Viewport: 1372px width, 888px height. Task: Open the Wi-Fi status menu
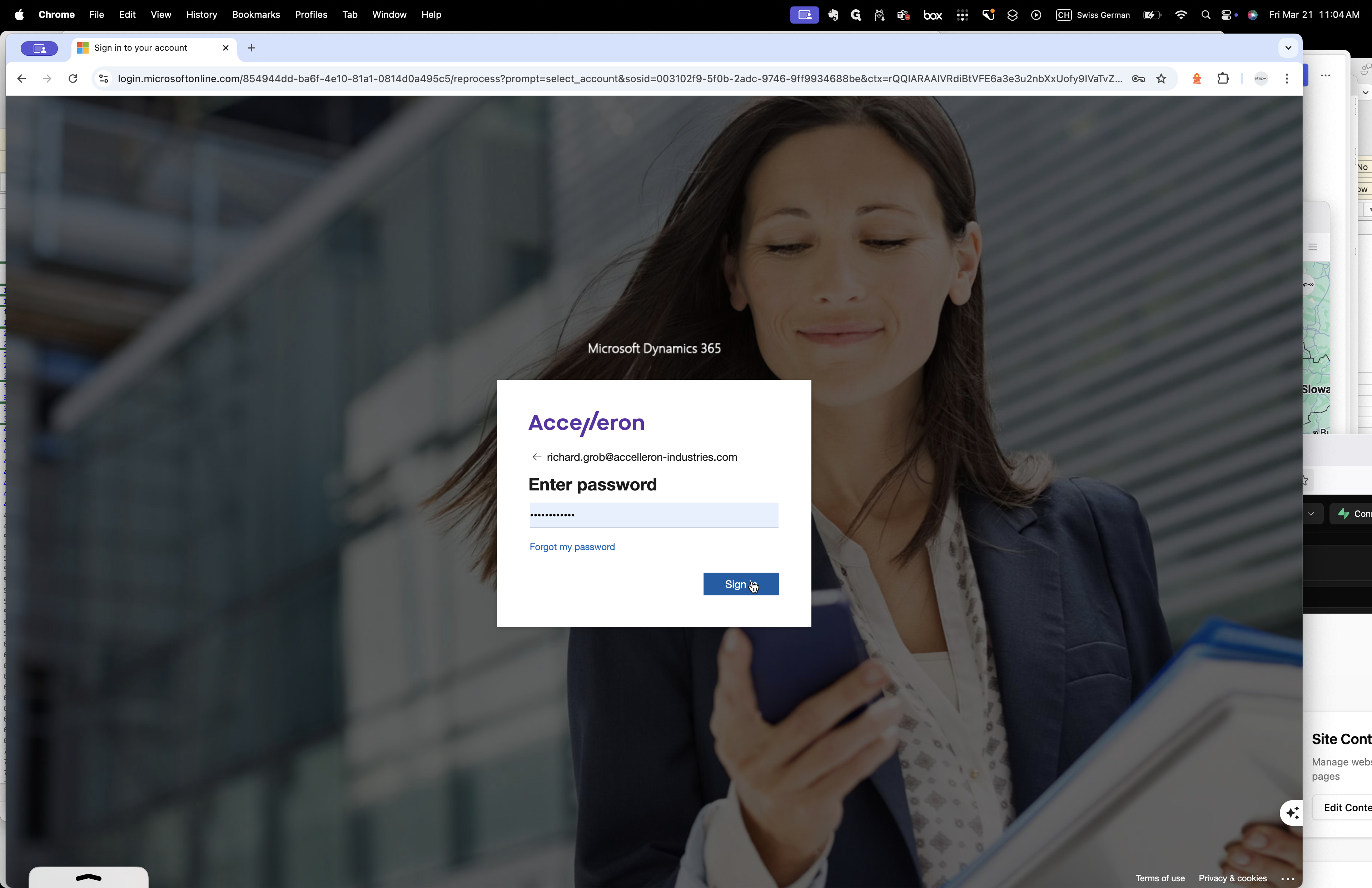point(1180,15)
